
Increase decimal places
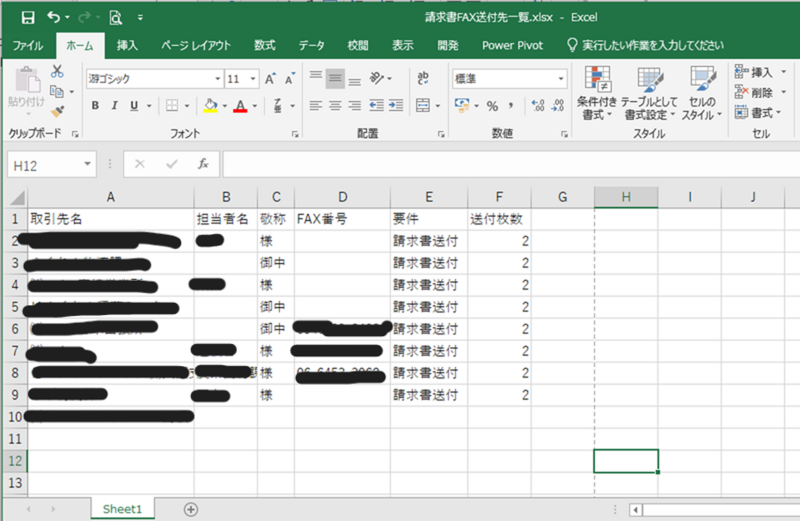click(538, 106)
